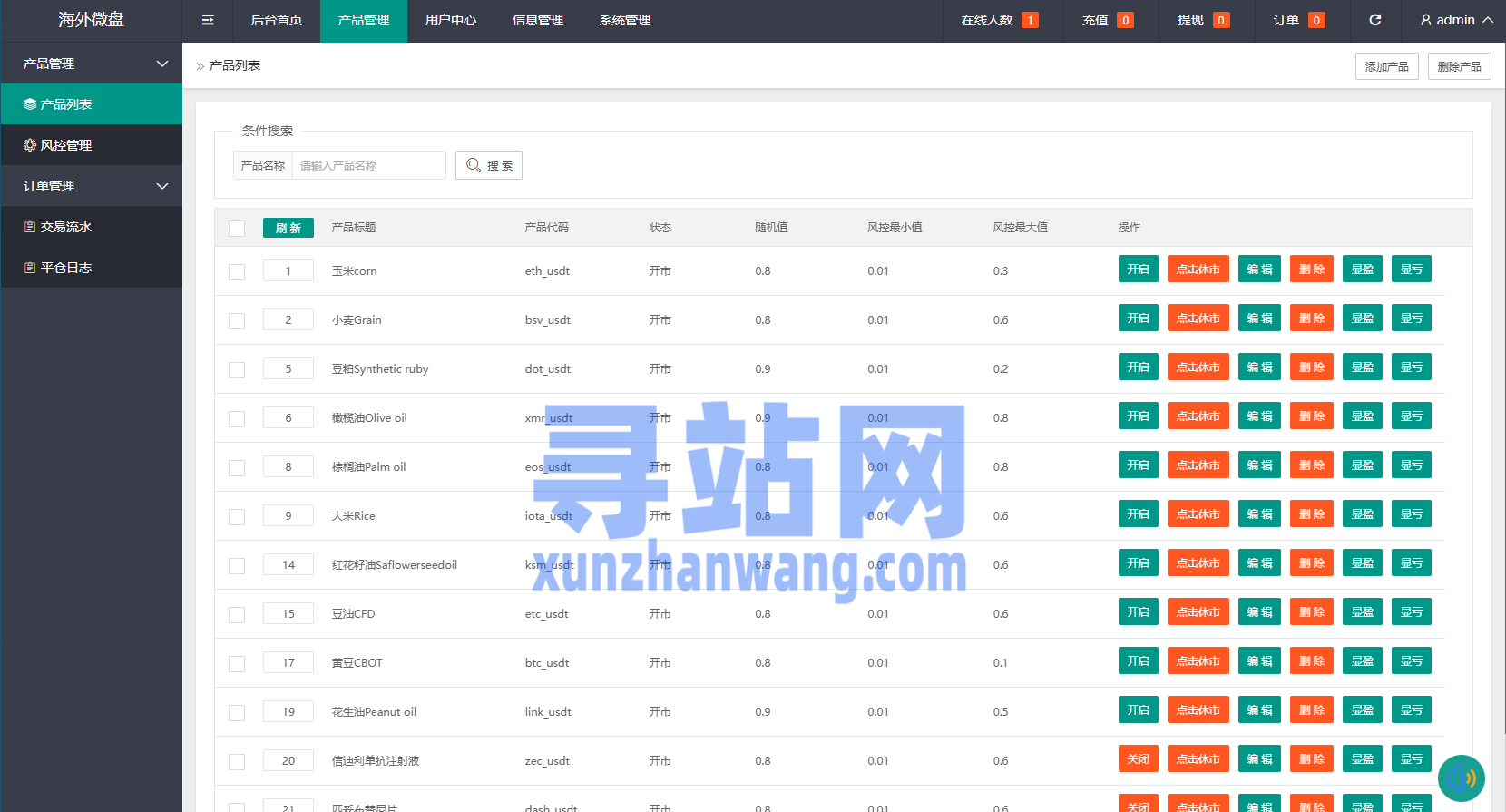This screenshot has height=812, width=1506.
Task: Click the 添加产品 button
Action: click(1387, 66)
